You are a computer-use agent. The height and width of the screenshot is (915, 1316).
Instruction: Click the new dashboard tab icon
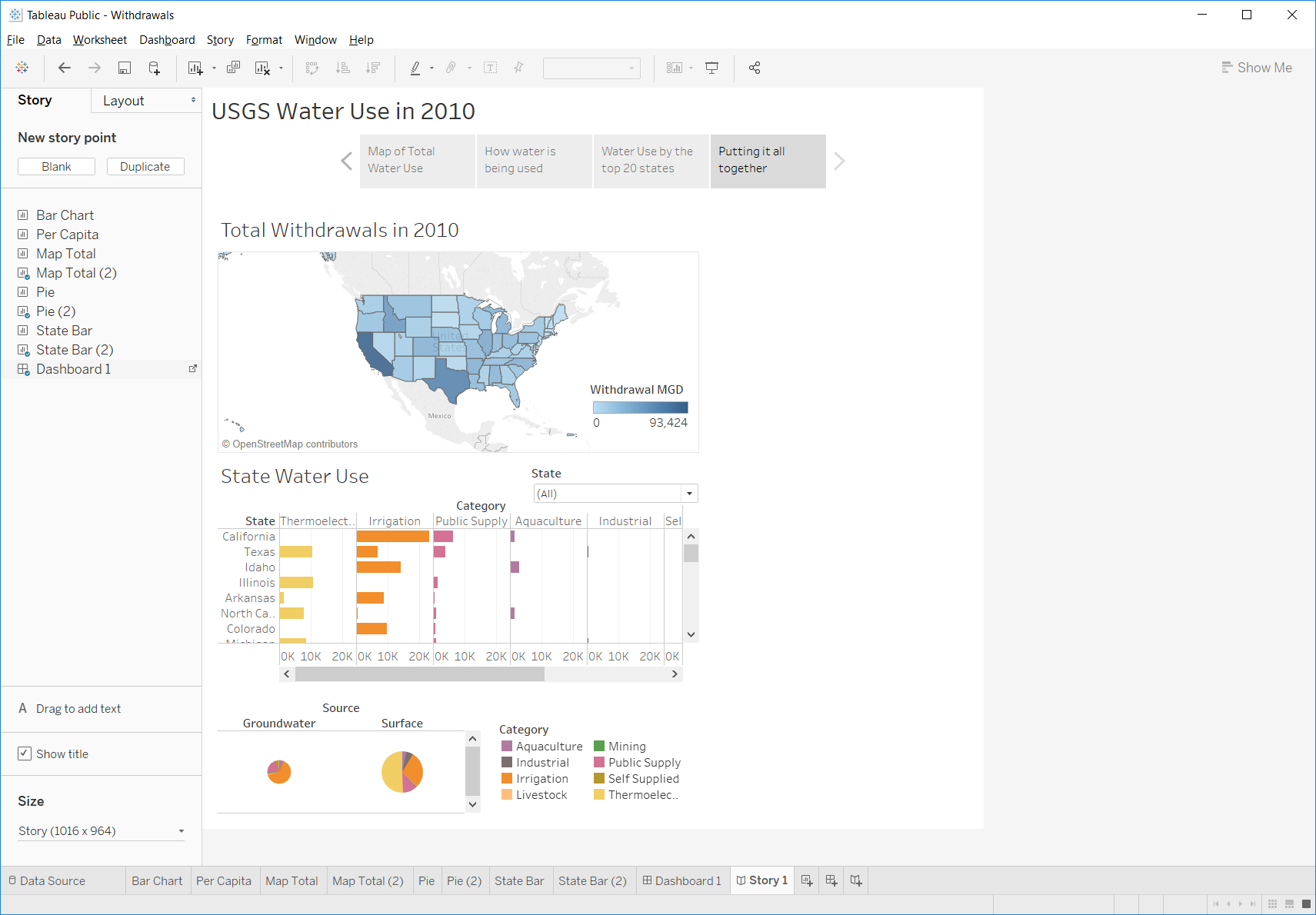[831, 880]
